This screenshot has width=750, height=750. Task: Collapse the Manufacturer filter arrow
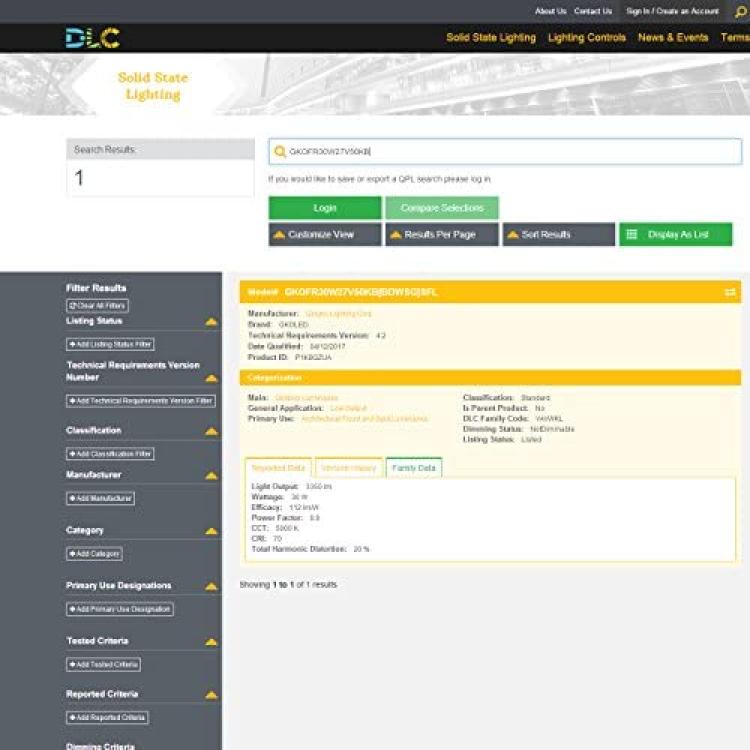pyautogui.click(x=211, y=475)
